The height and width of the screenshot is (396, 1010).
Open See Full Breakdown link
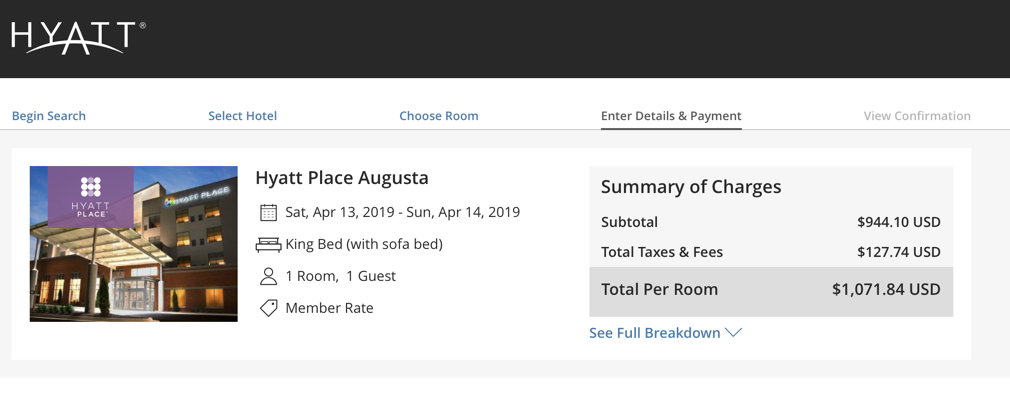pos(654,333)
